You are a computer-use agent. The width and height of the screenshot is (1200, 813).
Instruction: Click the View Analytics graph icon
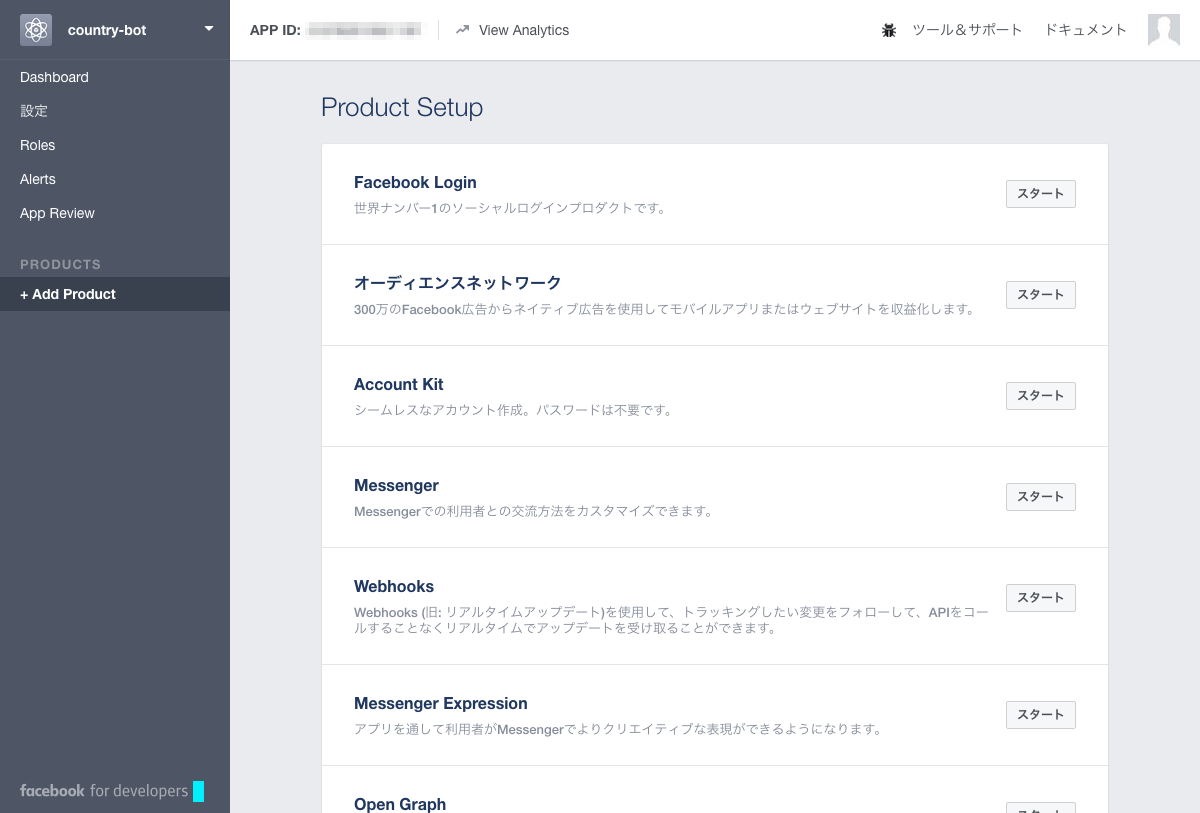462,30
